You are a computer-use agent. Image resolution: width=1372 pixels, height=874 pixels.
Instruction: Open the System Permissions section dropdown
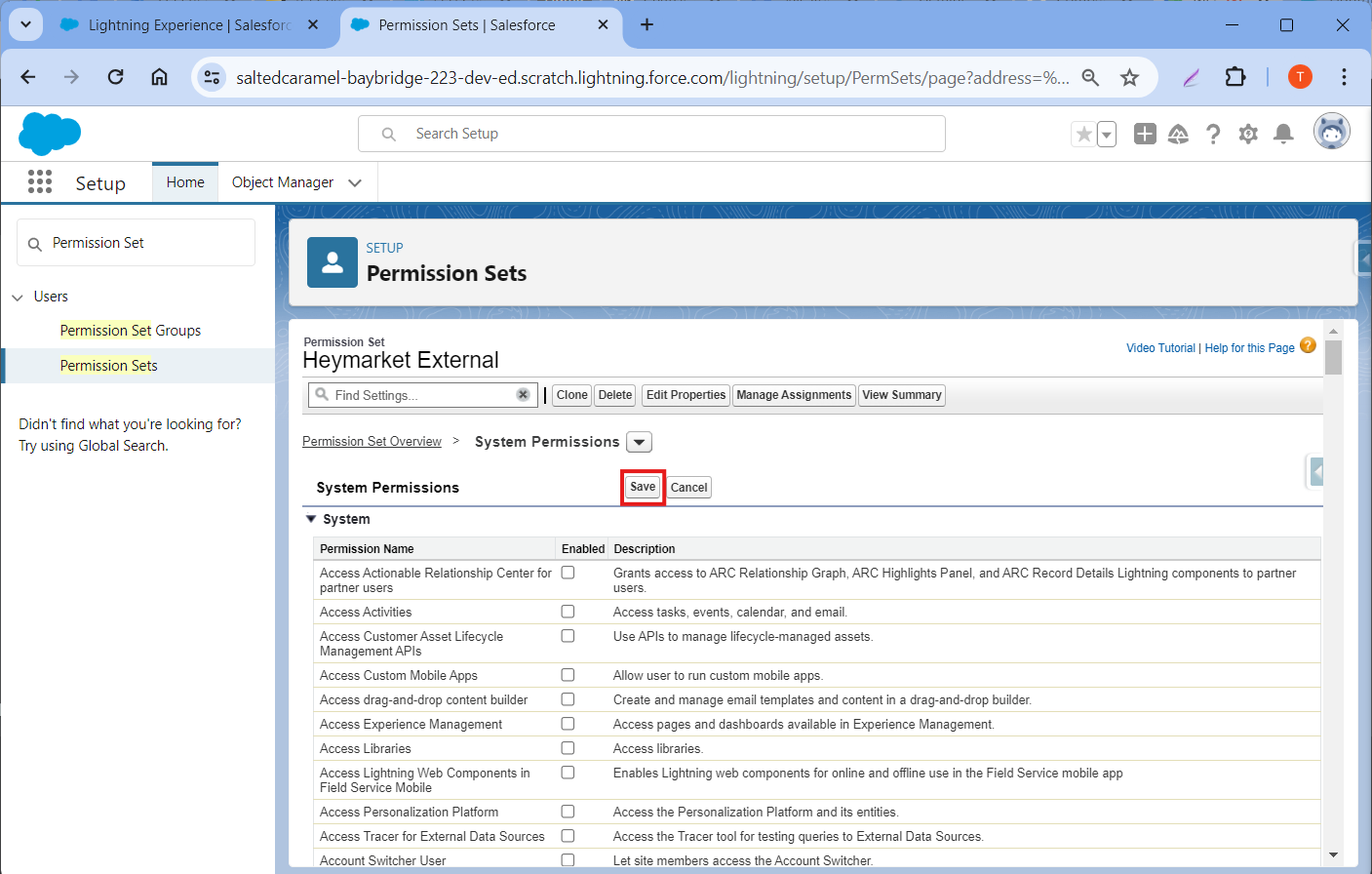tap(639, 442)
